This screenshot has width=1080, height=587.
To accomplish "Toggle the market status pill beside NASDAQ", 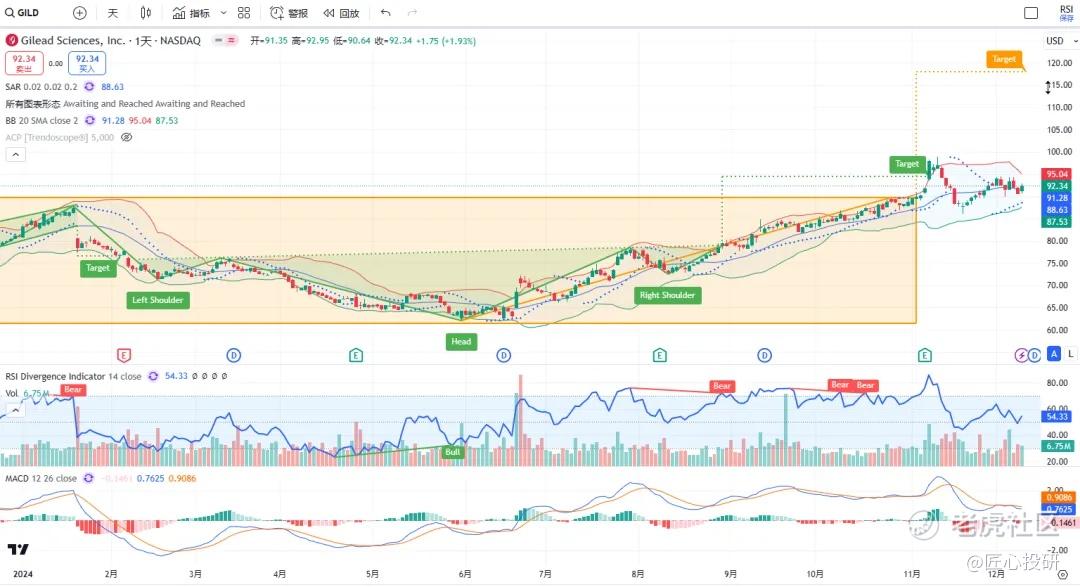I will tap(225, 41).
